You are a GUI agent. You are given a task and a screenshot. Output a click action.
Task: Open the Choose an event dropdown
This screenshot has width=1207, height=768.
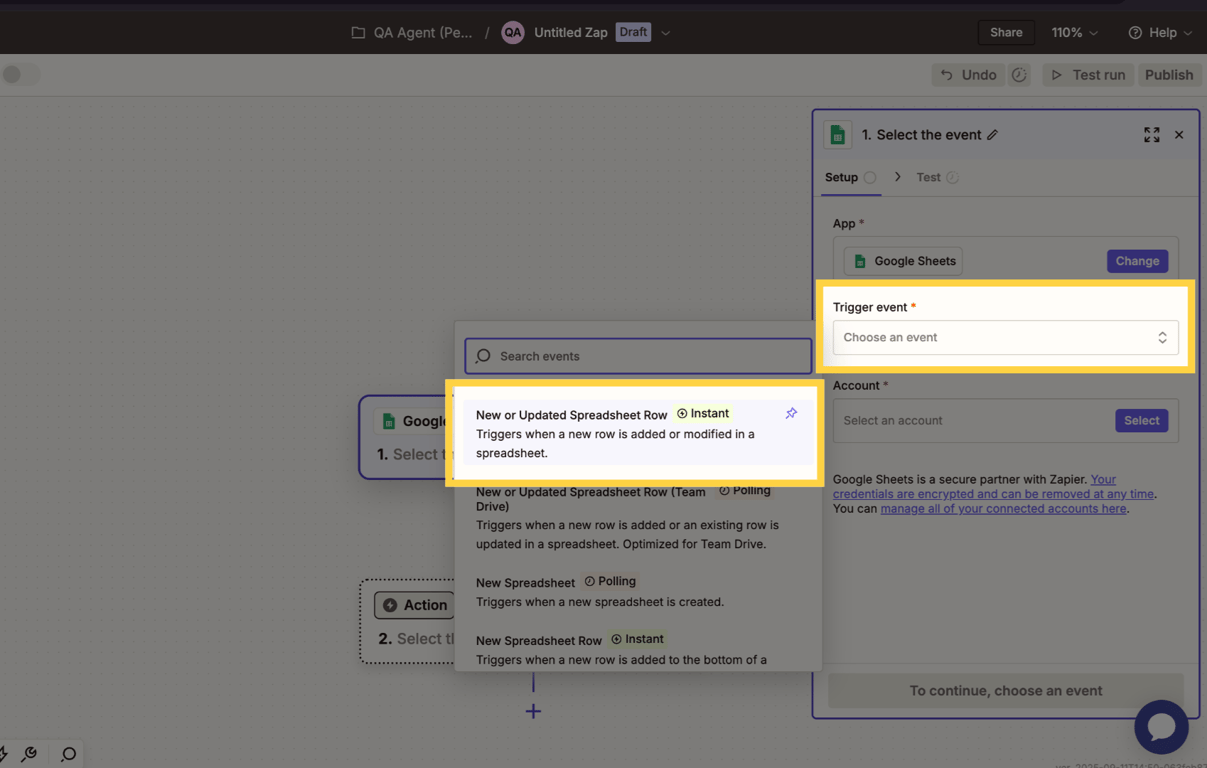[x=1005, y=337]
